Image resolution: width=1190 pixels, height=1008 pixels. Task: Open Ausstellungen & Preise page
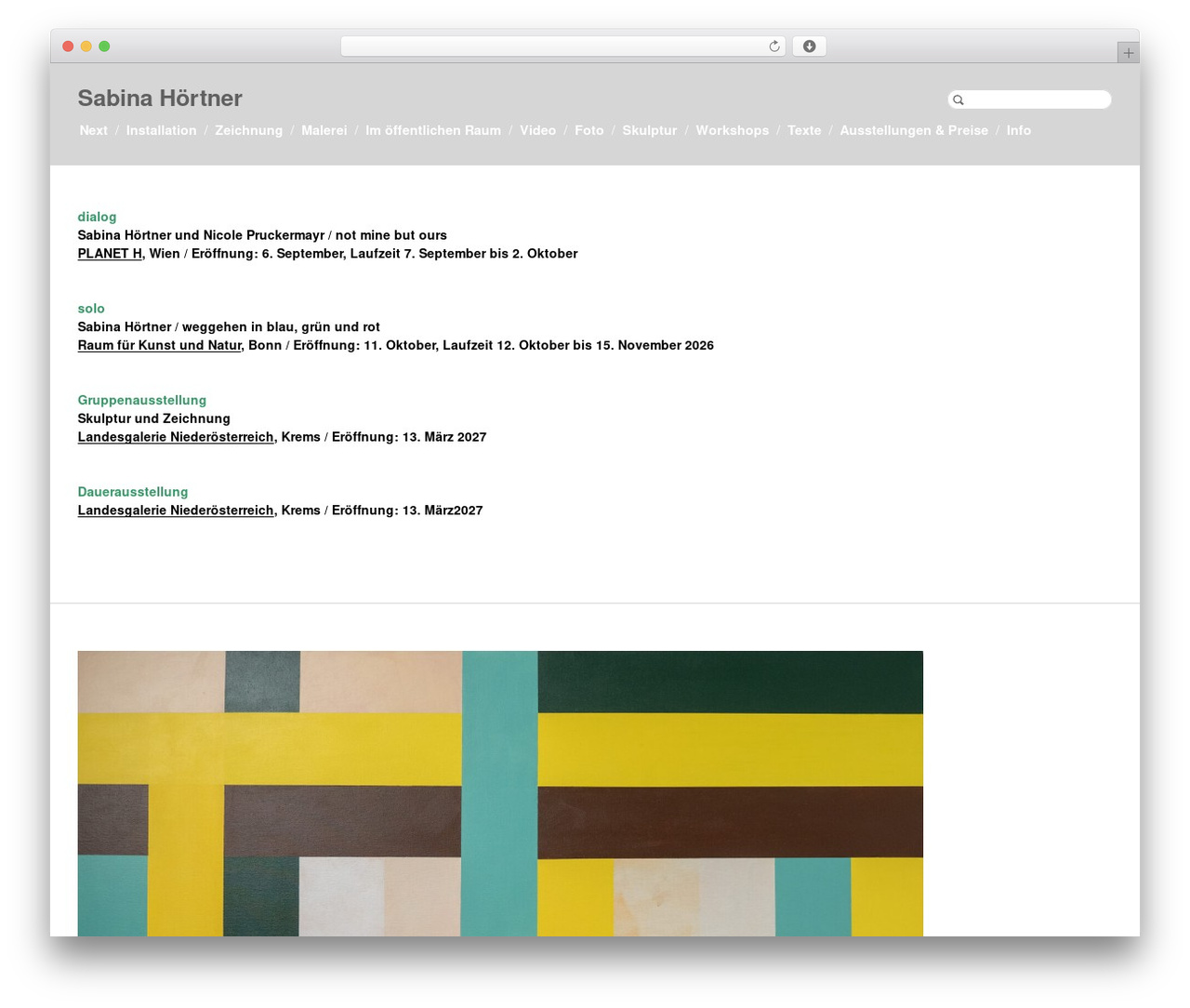click(914, 130)
